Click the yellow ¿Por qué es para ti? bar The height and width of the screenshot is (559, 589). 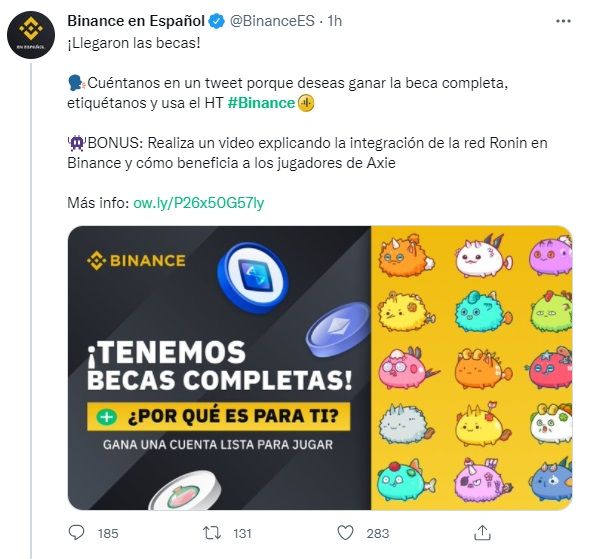(219, 417)
